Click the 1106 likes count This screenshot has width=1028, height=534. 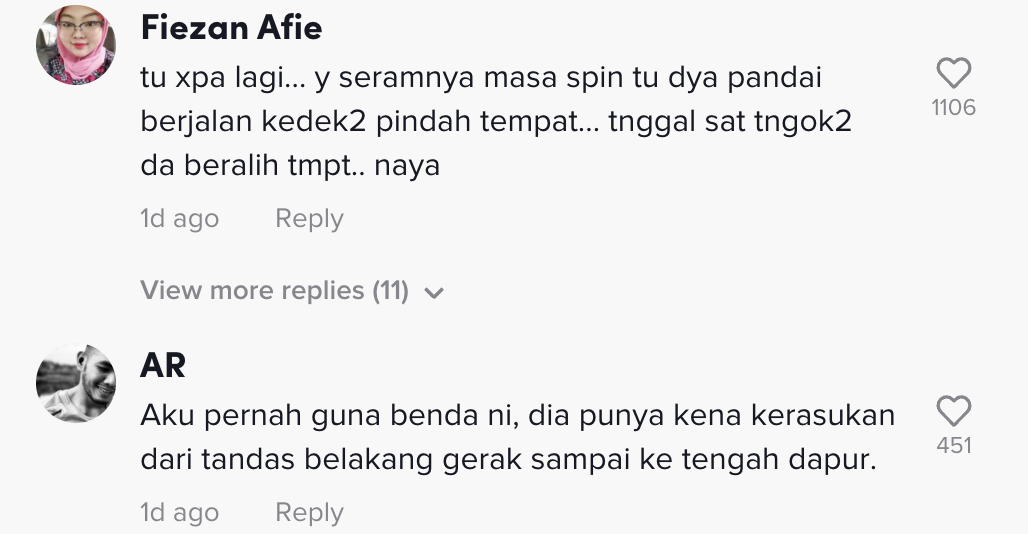[953, 108]
